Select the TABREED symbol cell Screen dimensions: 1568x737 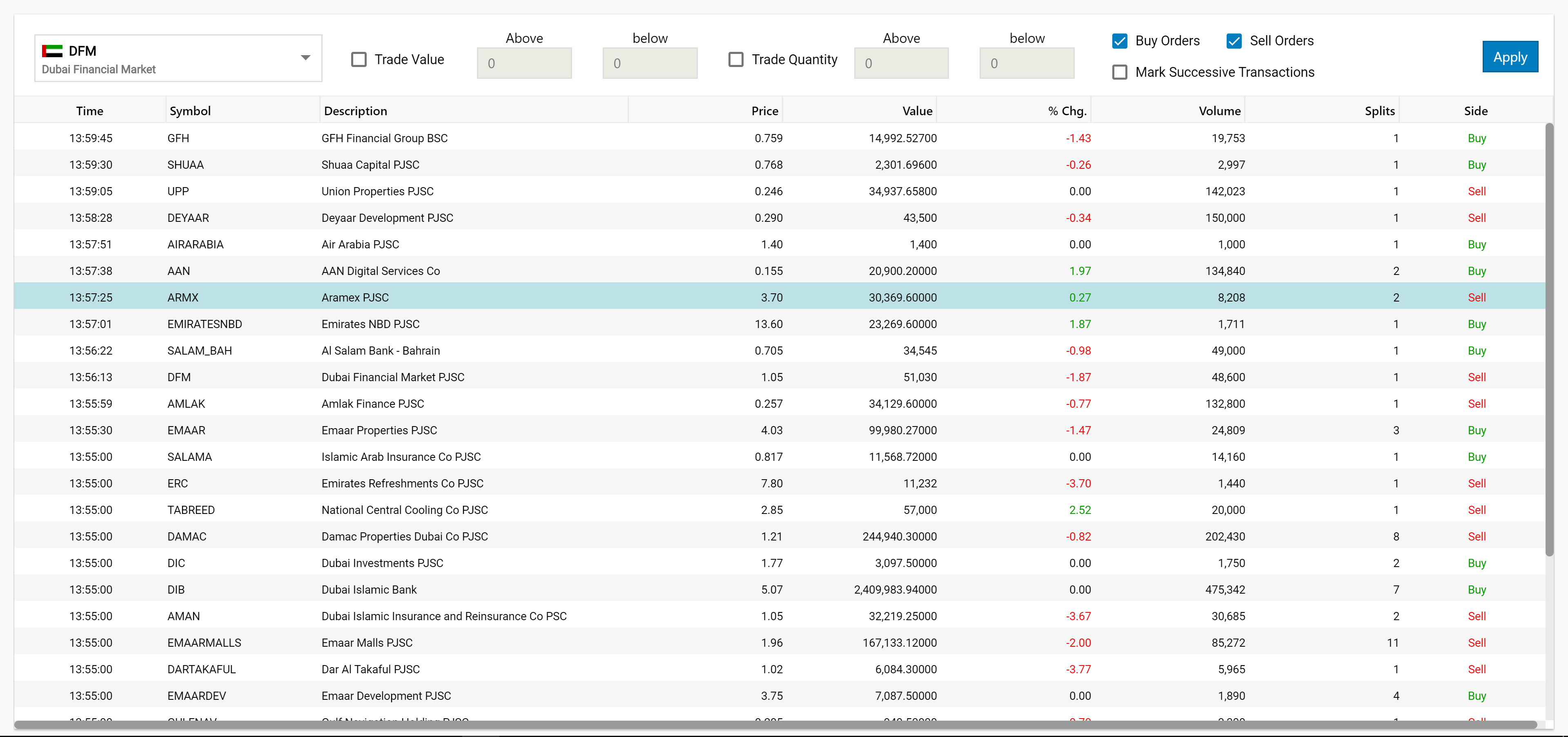(x=191, y=510)
